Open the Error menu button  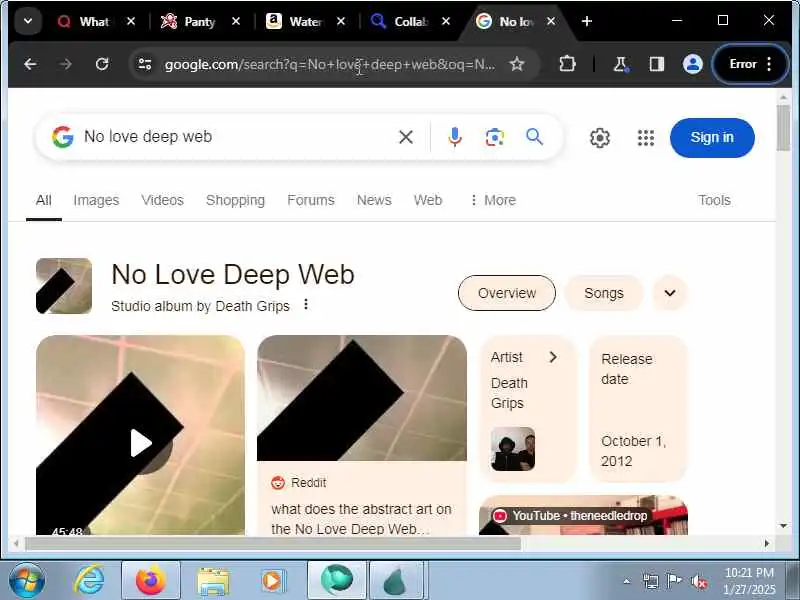(751, 64)
